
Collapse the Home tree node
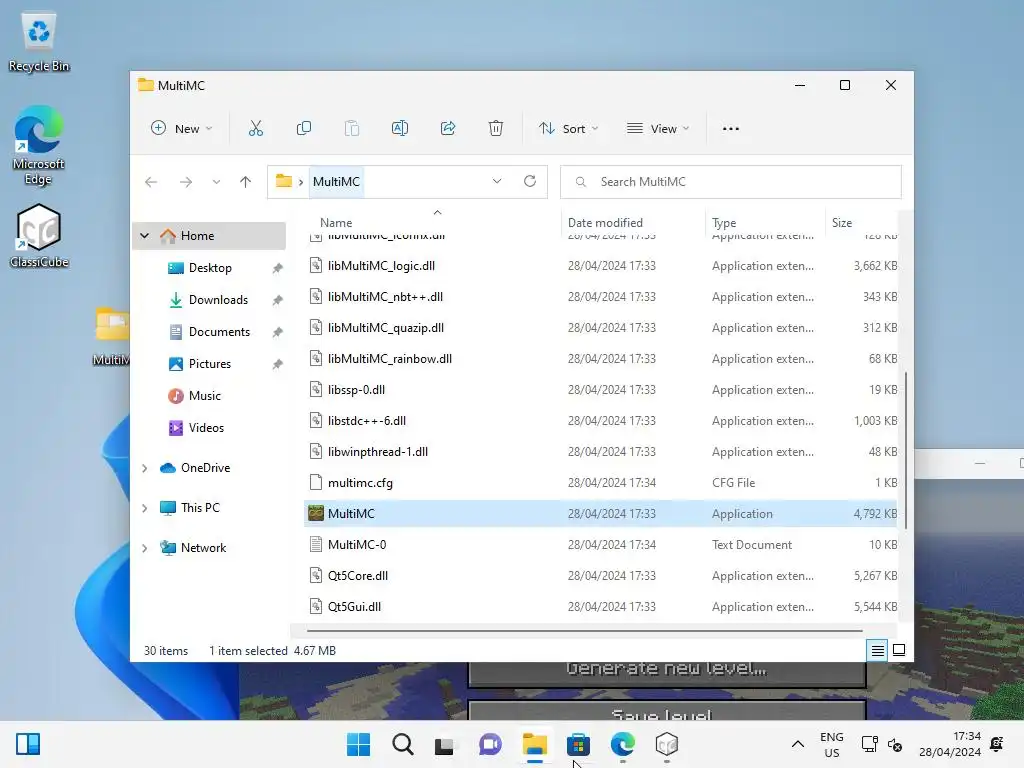144,236
